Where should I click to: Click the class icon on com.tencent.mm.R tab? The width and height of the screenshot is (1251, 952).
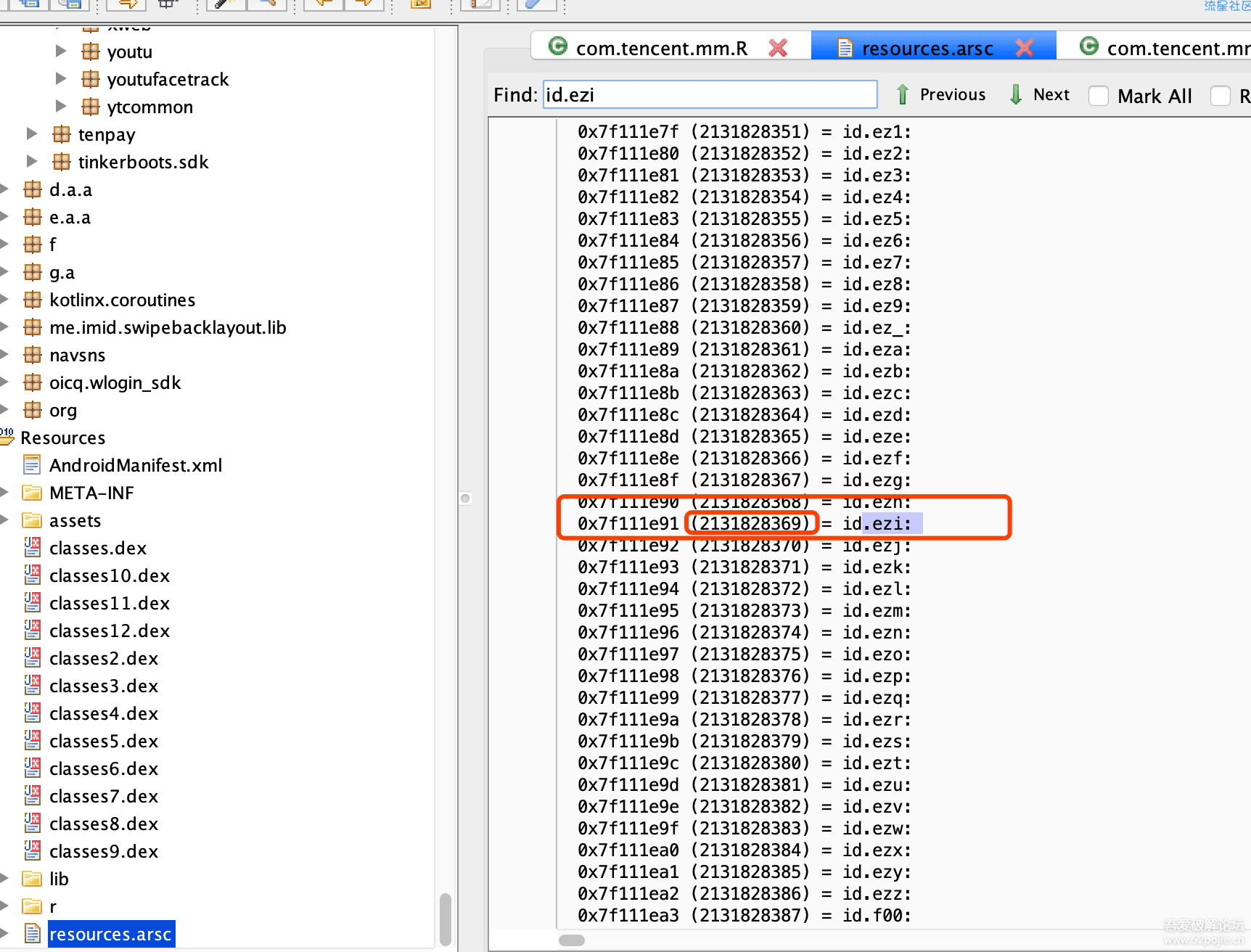pos(557,46)
